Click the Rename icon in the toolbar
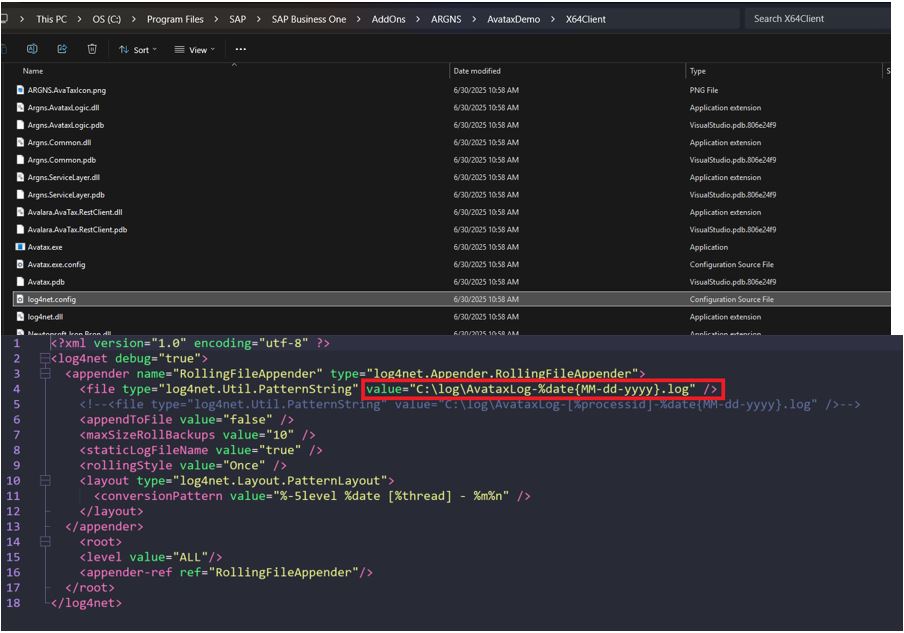904x633 pixels. click(x=32, y=49)
